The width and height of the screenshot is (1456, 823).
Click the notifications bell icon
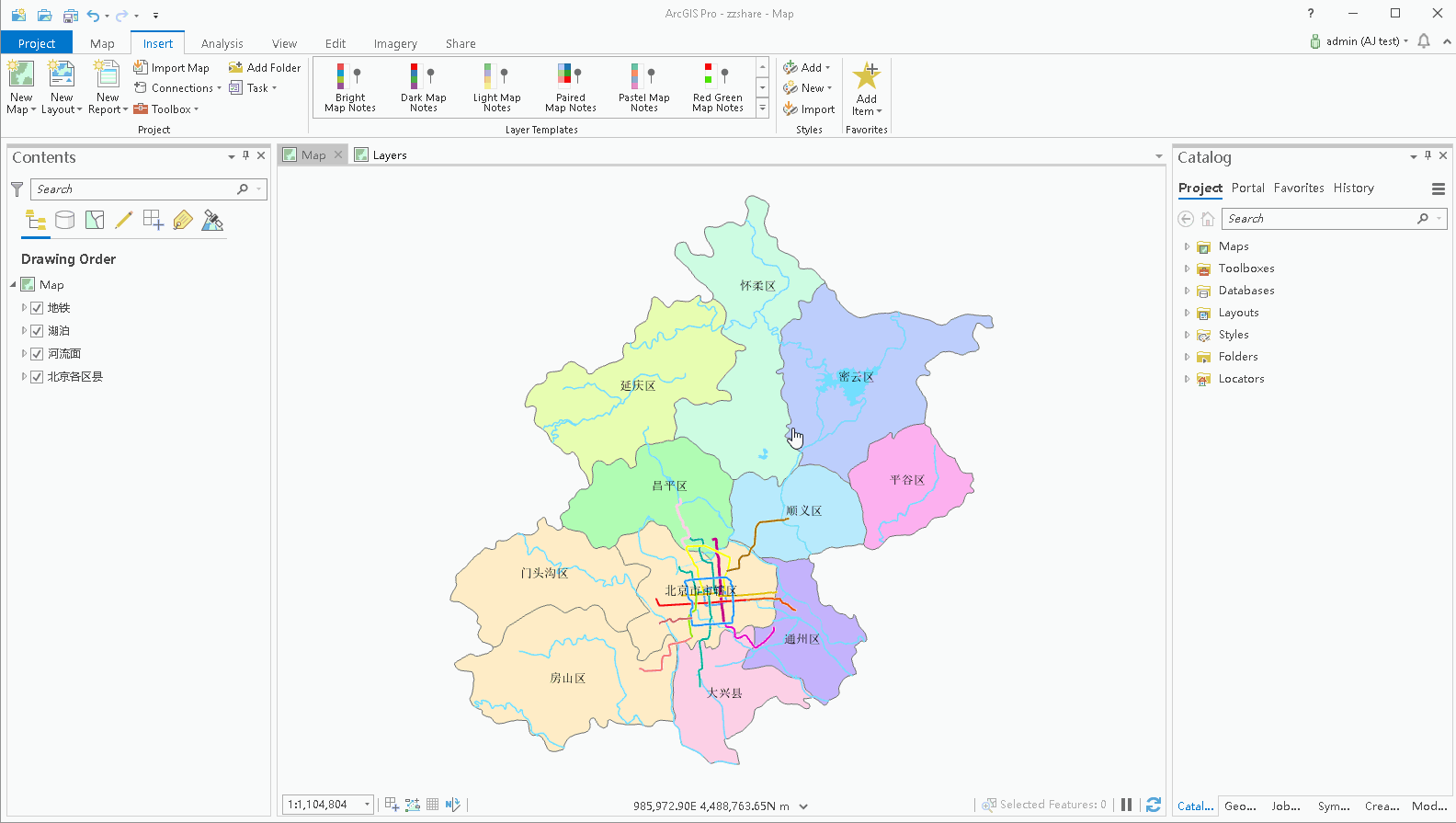pos(1424,41)
